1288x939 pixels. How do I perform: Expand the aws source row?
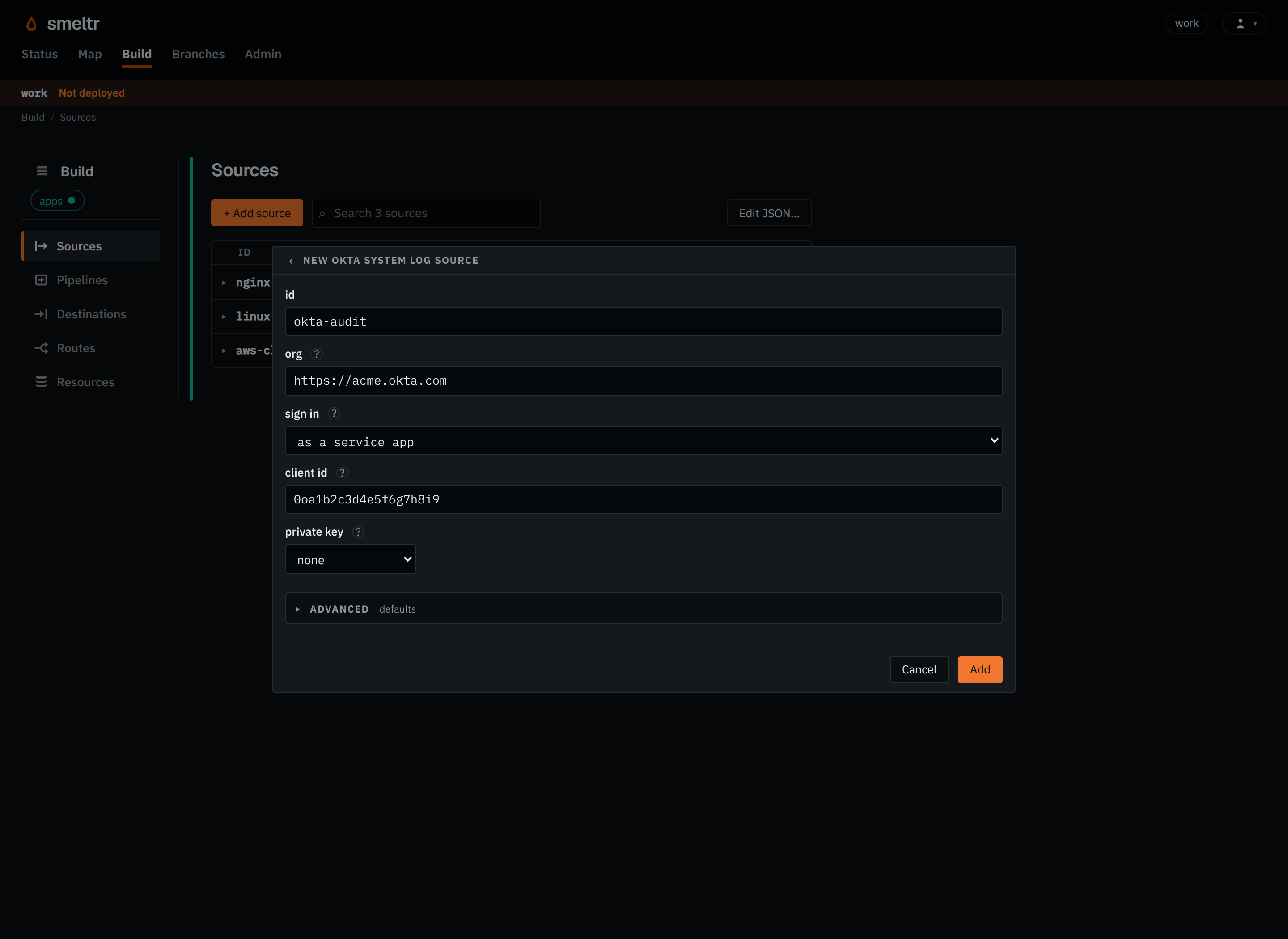coord(224,351)
